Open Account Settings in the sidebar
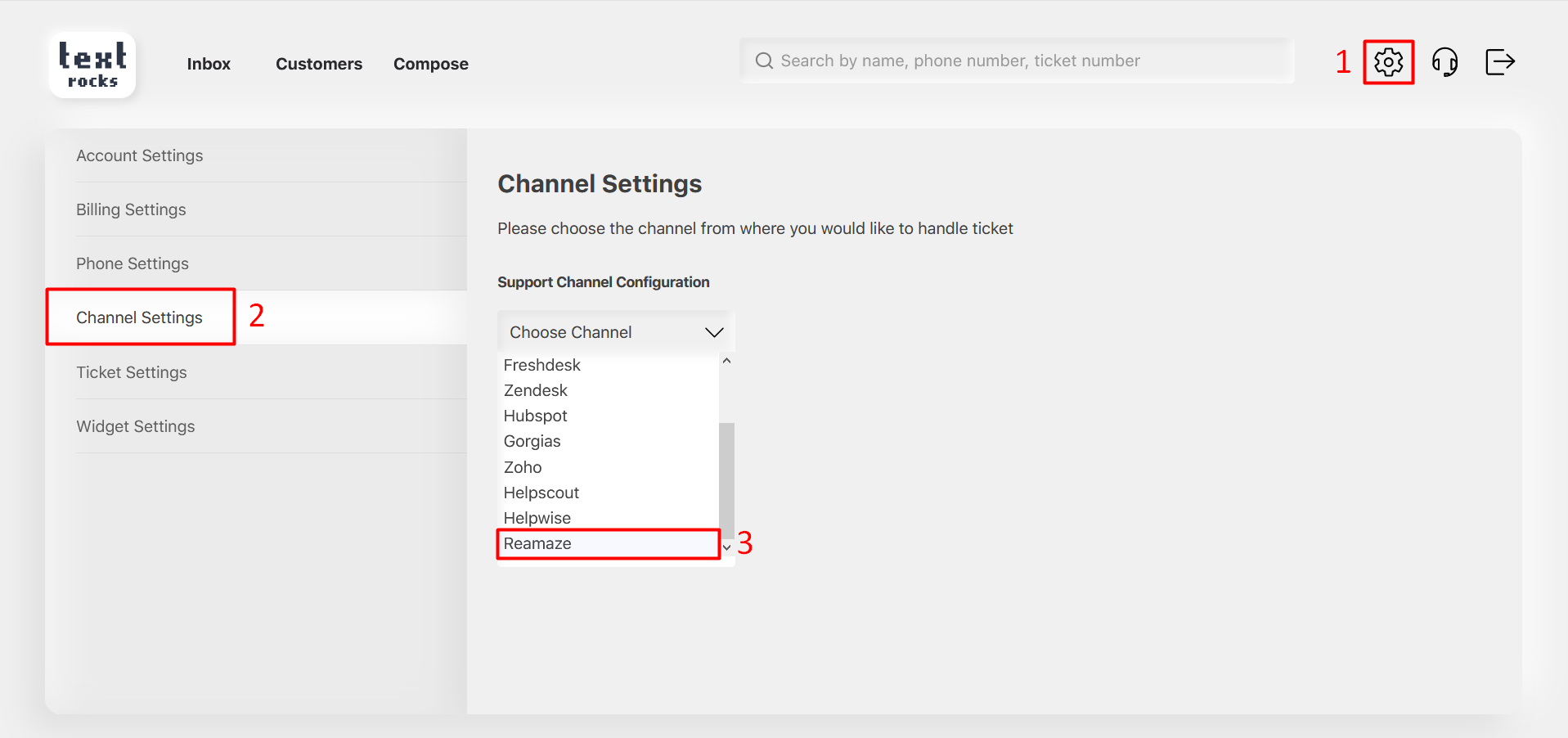The width and height of the screenshot is (1568, 738). tap(140, 155)
